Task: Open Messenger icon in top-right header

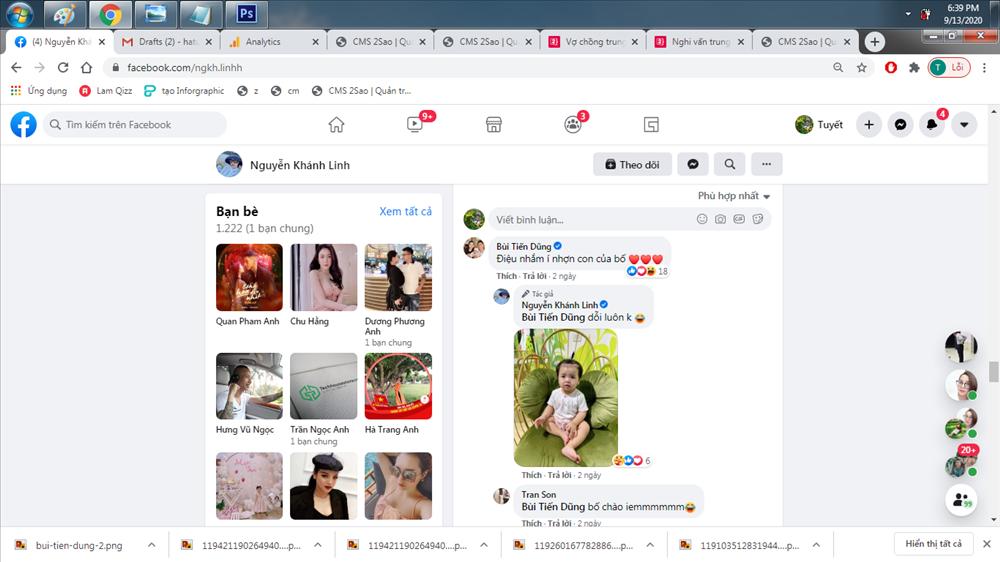Action: (901, 125)
